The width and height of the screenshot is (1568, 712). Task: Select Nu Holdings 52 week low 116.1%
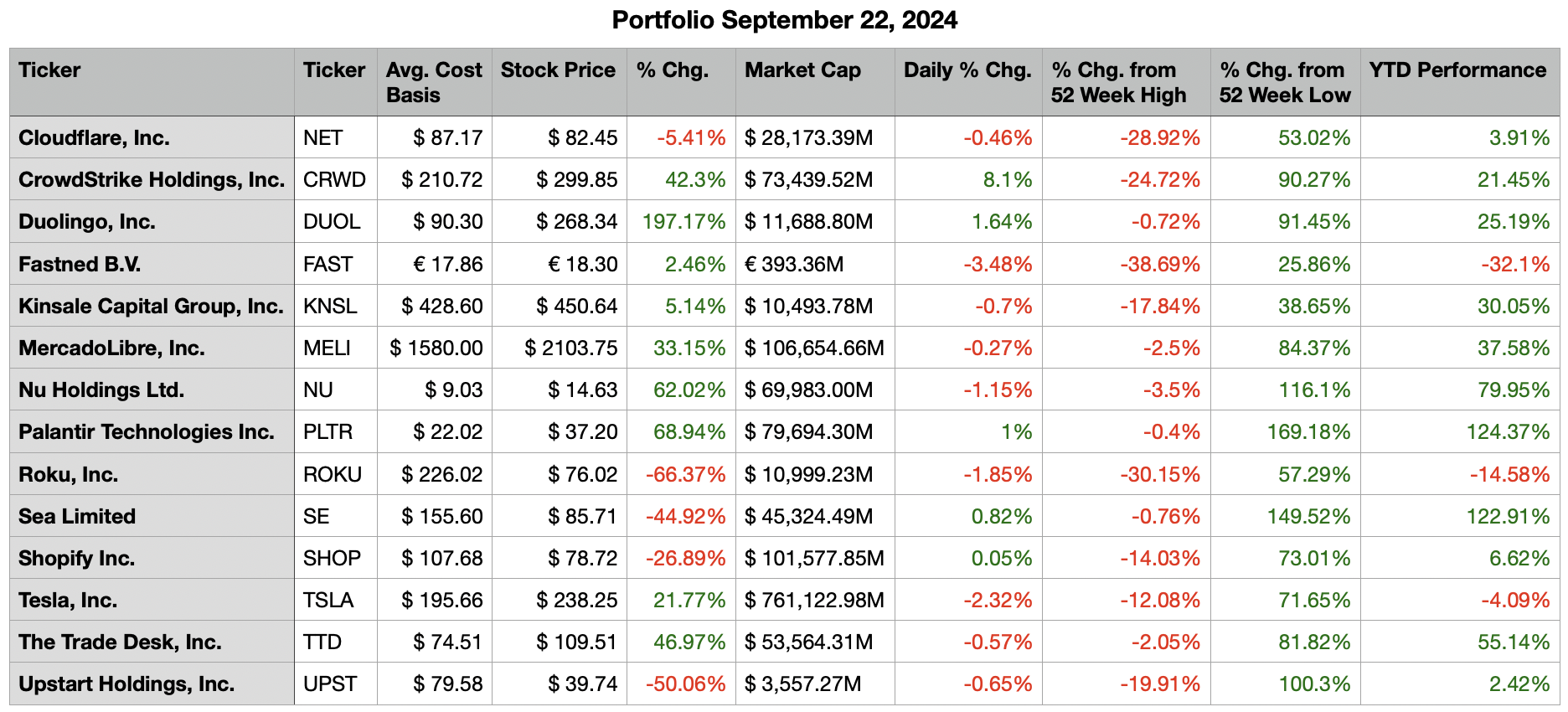[x=1314, y=390]
